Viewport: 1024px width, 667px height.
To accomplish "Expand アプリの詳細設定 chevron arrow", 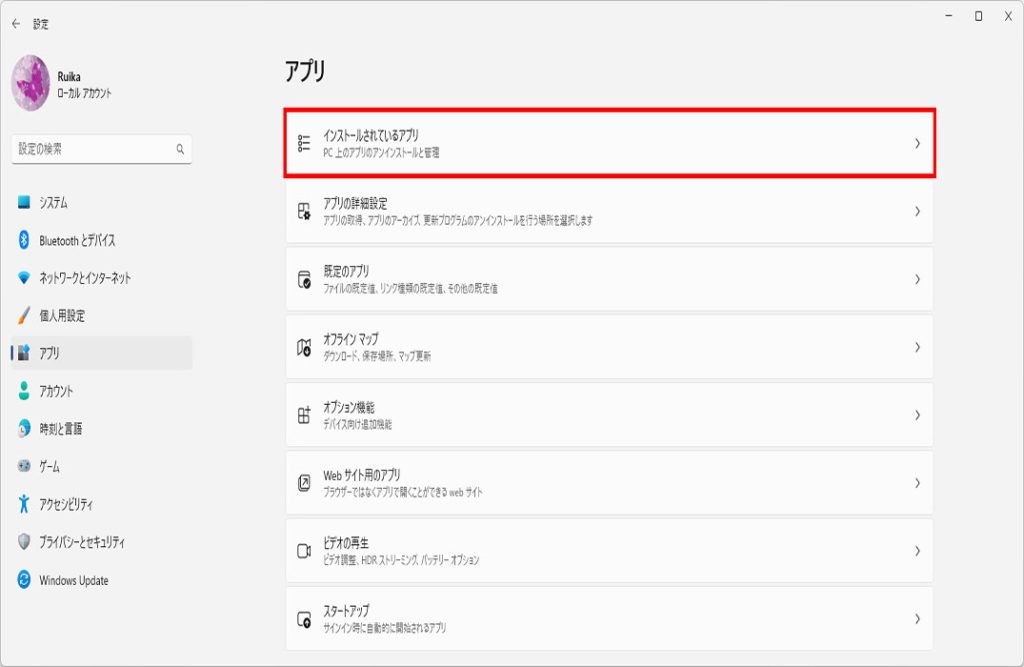I will pyautogui.click(x=917, y=211).
